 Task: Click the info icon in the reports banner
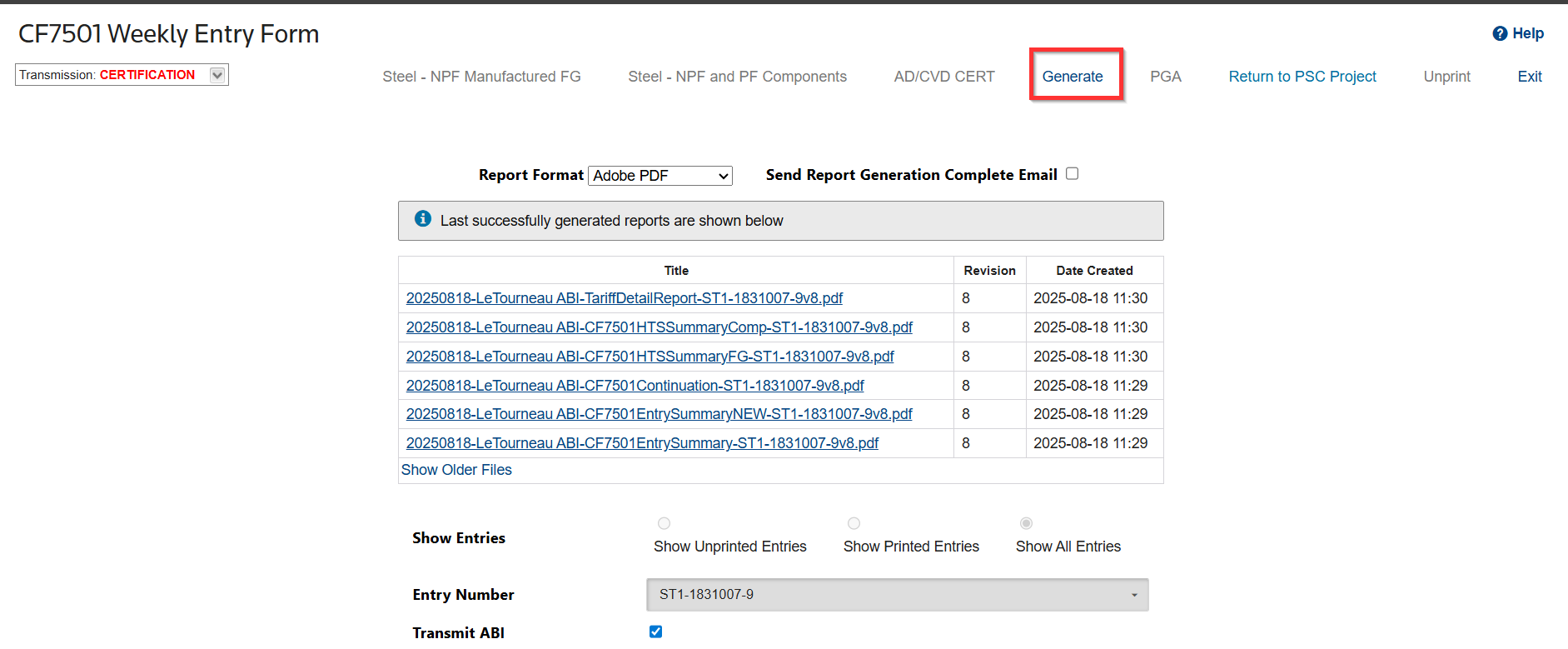[x=423, y=219]
